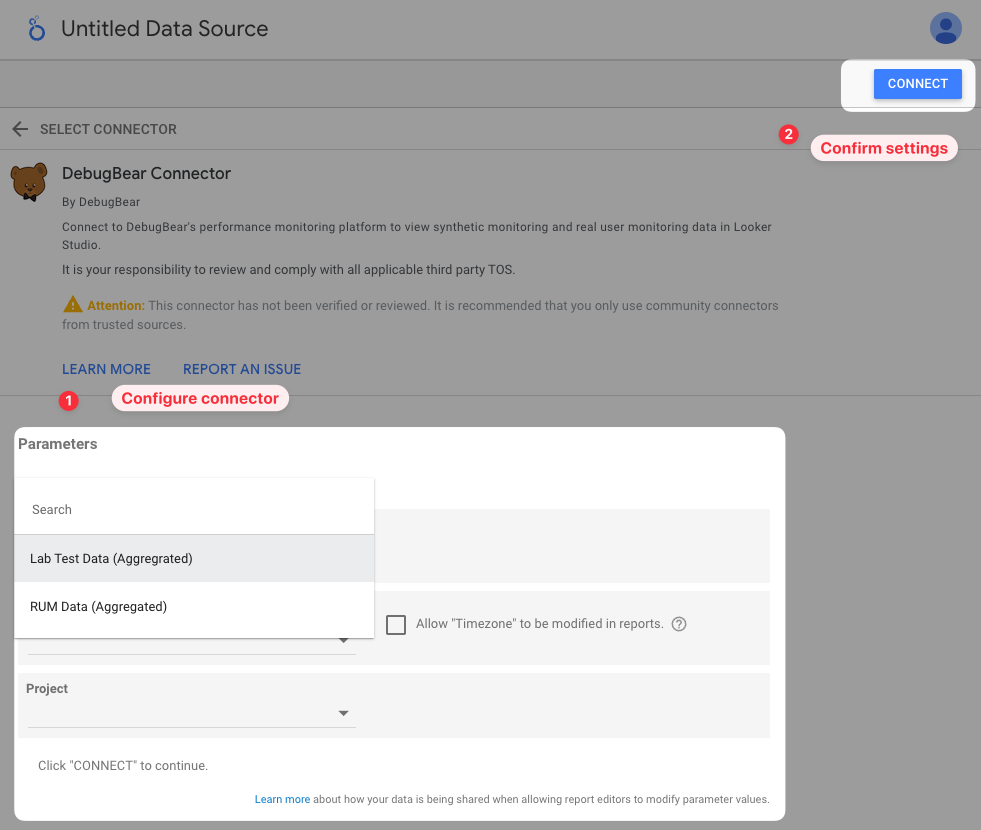Click REPORT AN ISSUE link
981x830 pixels.
click(241, 369)
